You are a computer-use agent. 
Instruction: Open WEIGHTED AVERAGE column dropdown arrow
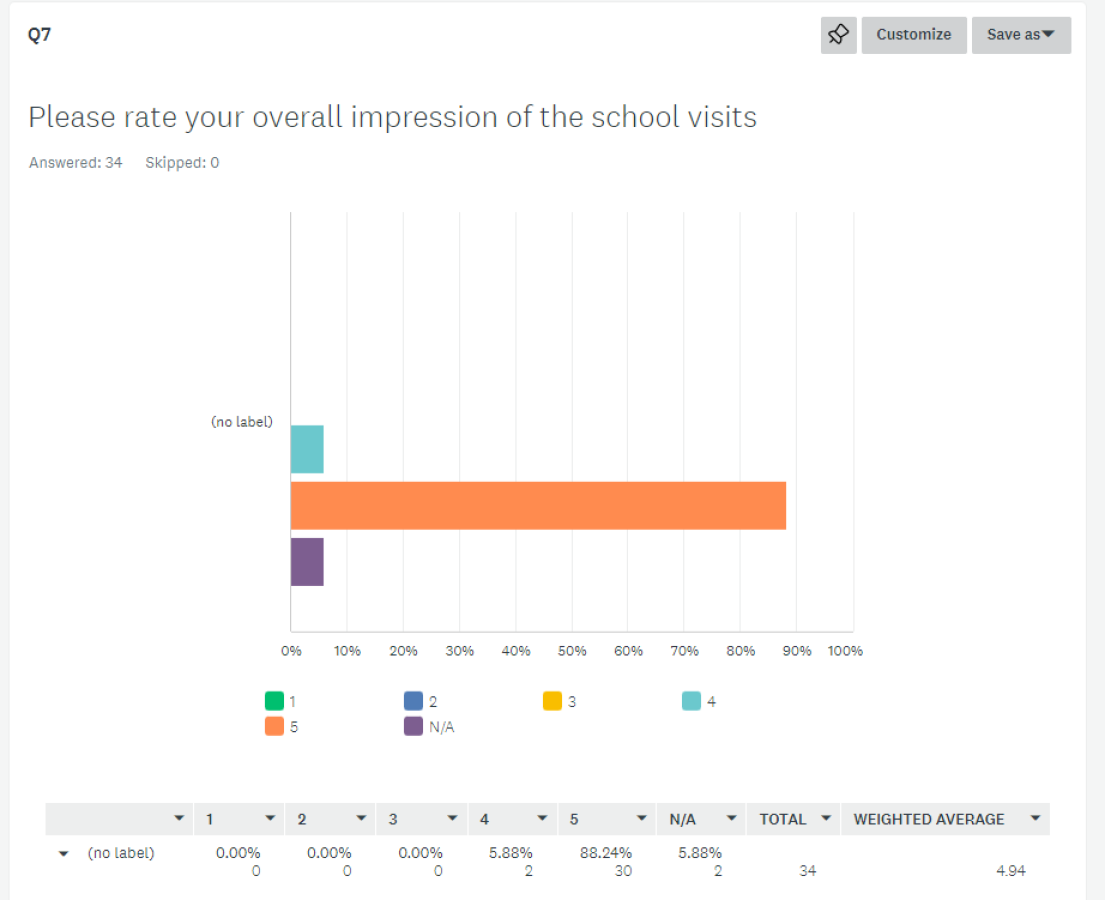[x=1035, y=818]
